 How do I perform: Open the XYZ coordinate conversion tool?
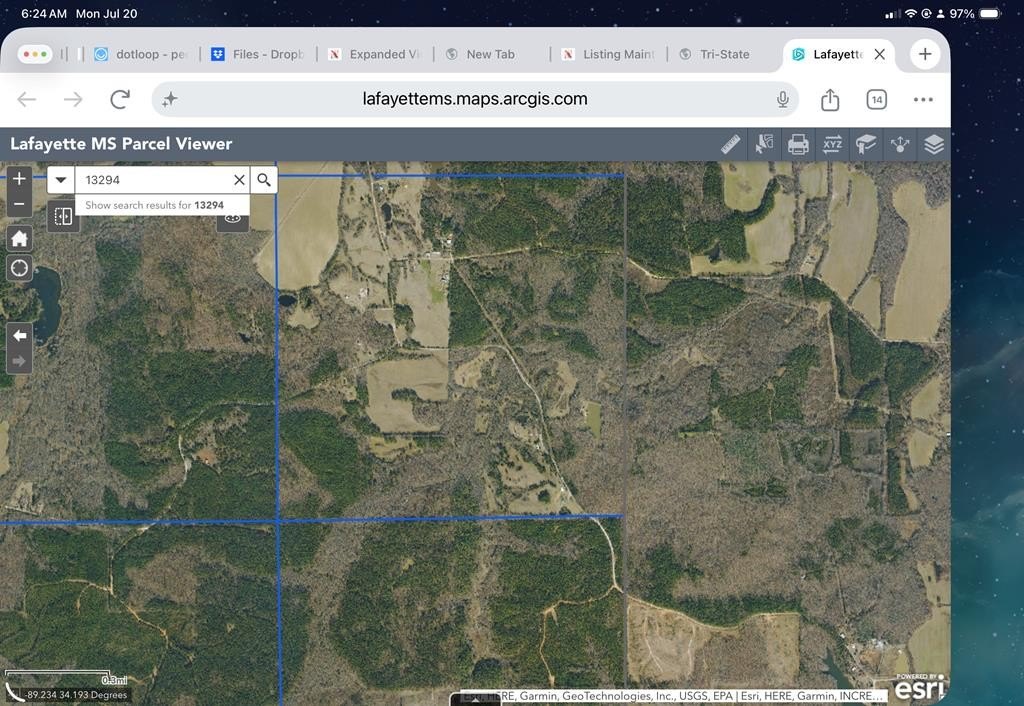pyautogui.click(x=832, y=144)
